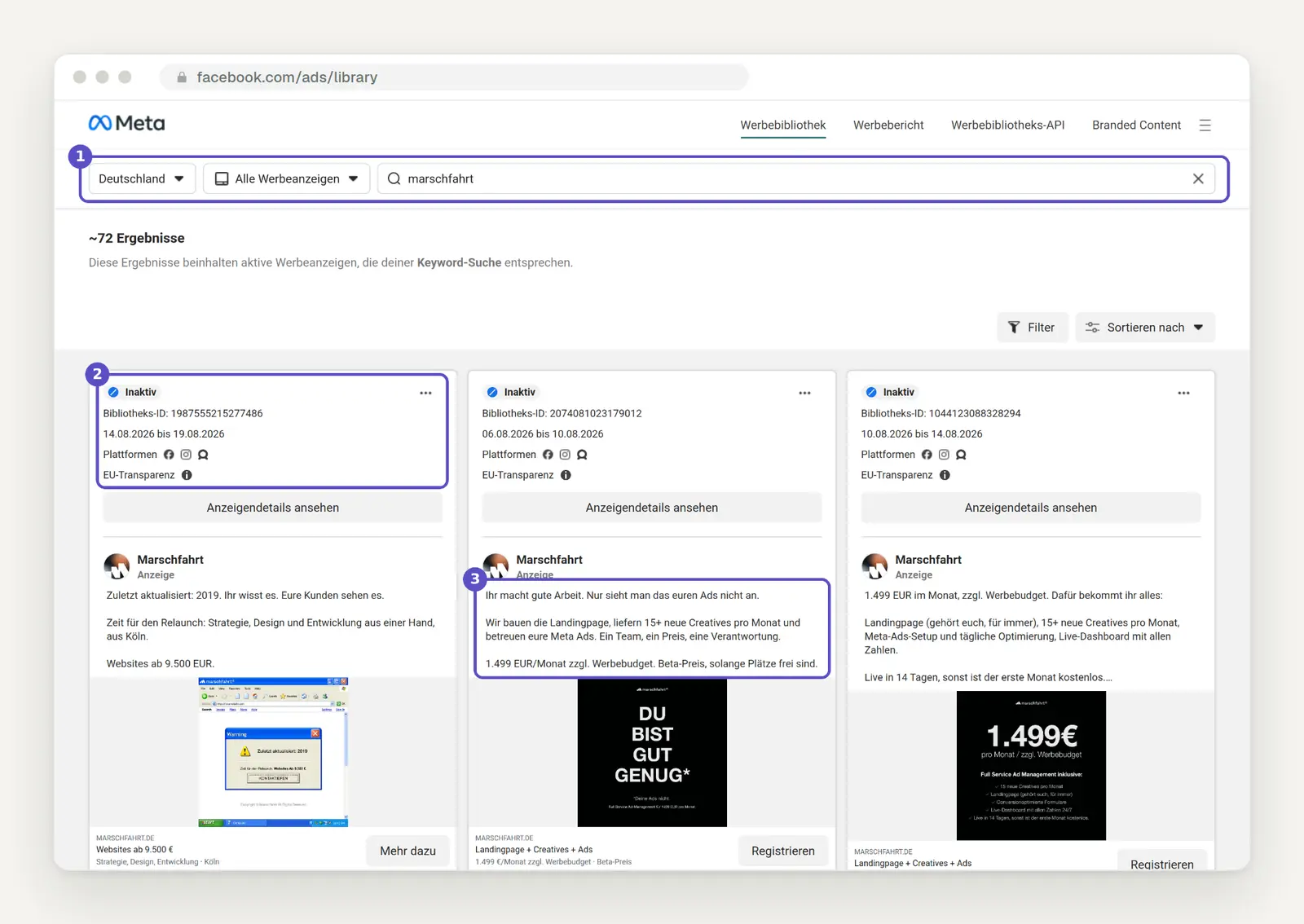This screenshot has width=1304, height=924.
Task: Click Registrieren on the 1.499 €/Monat ad
Action: pos(783,851)
